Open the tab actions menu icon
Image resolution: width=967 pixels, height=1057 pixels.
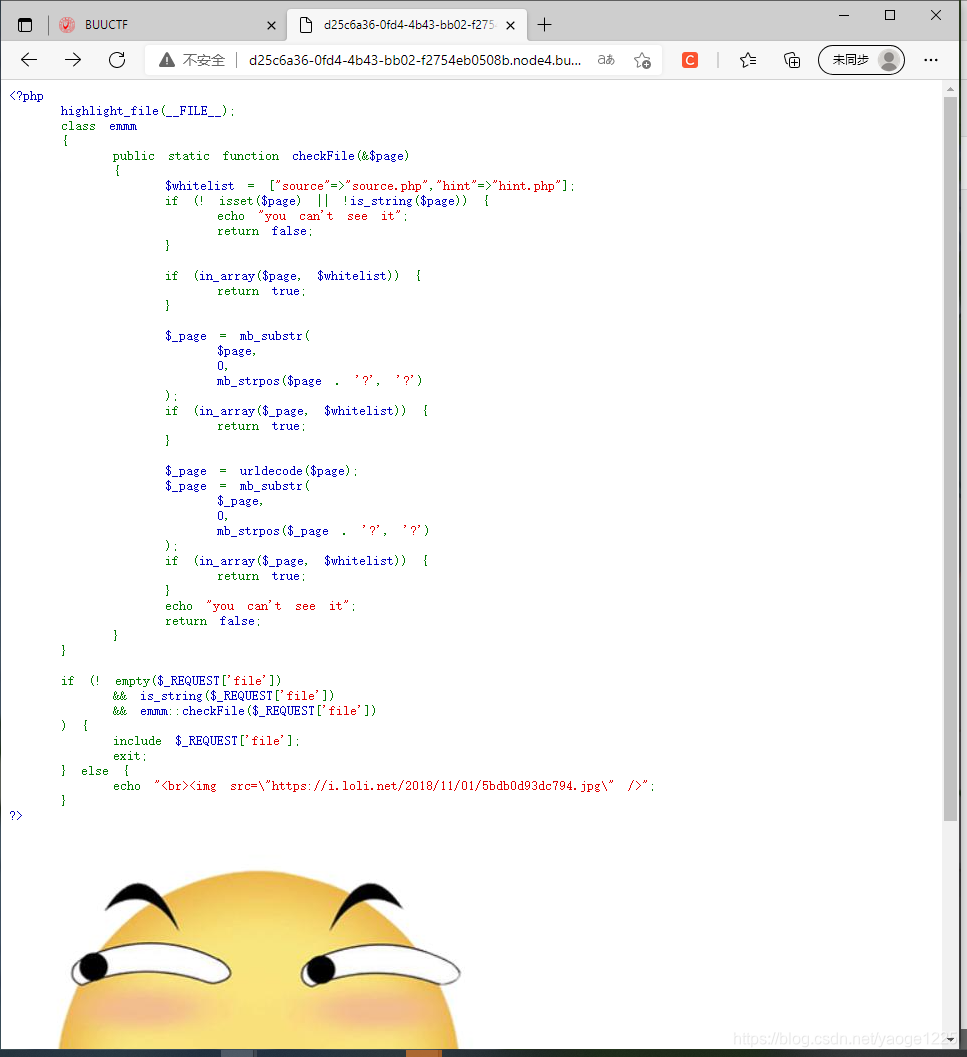(25, 25)
